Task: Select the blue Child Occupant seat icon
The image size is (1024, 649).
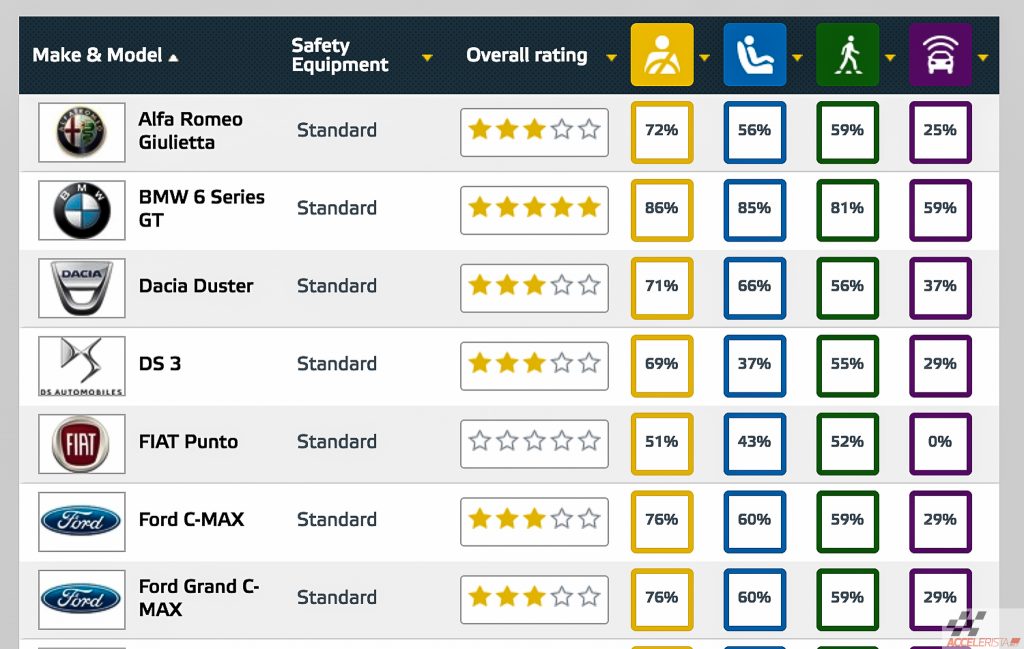Action: point(754,55)
